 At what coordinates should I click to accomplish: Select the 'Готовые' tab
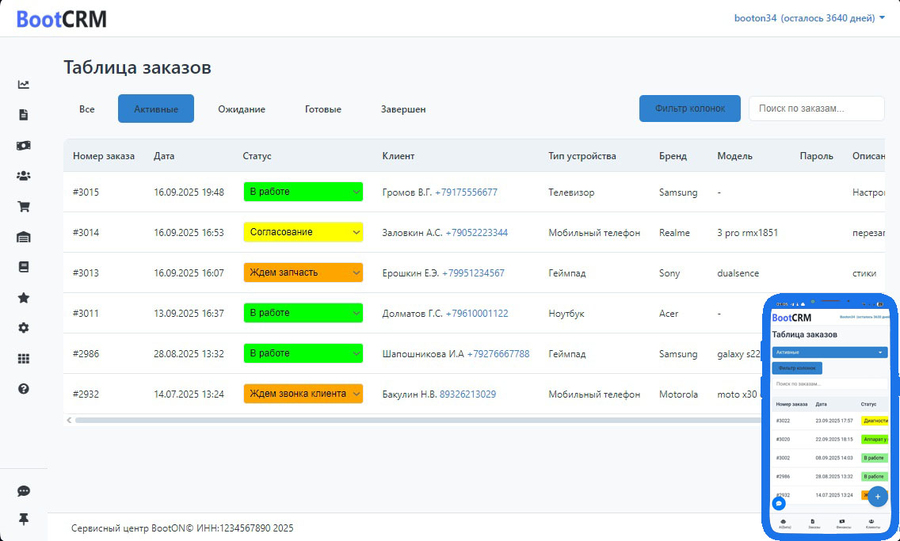point(323,109)
